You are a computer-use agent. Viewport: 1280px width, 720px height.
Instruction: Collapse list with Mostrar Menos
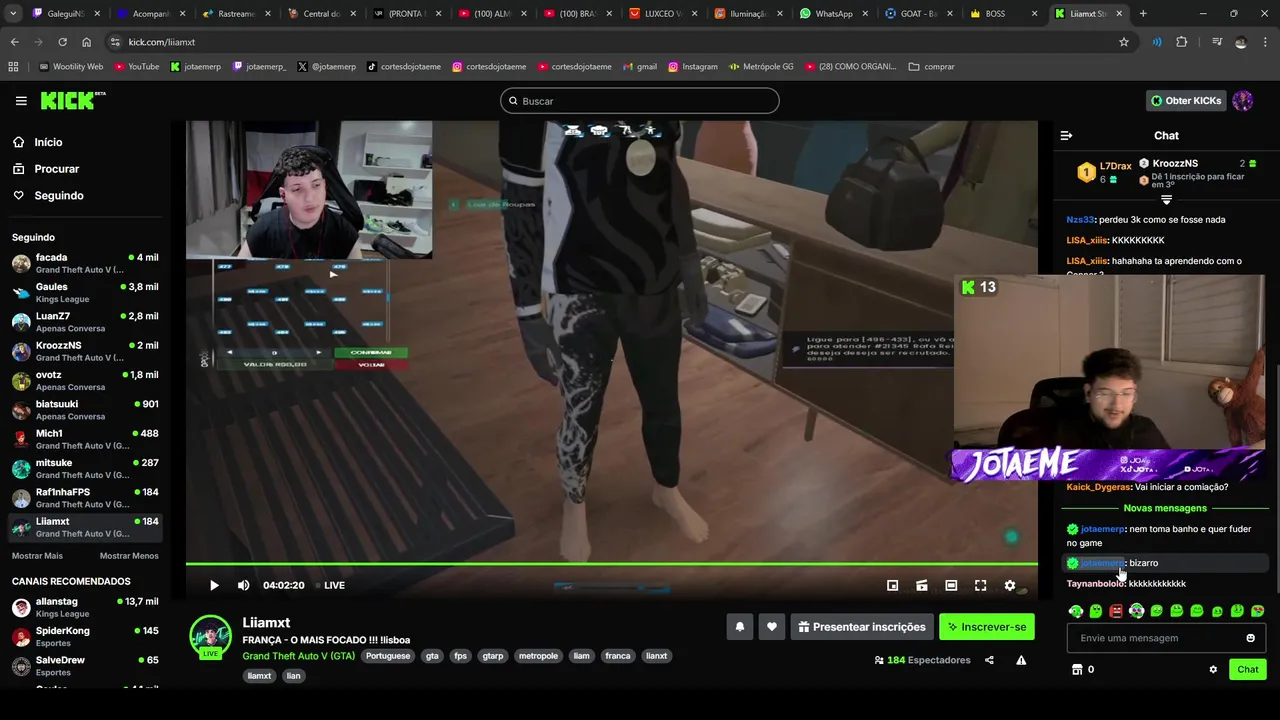pyautogui.click(x=129, y=556)
